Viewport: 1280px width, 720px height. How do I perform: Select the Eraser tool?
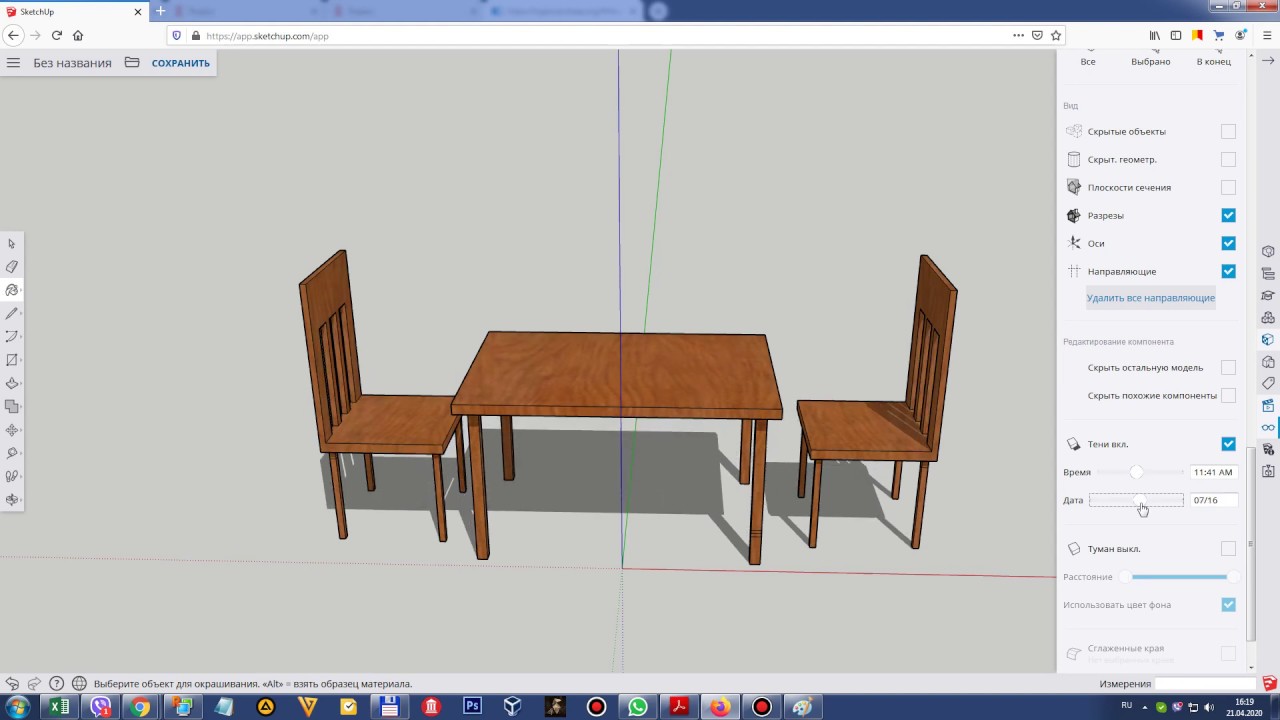point(12,267)
